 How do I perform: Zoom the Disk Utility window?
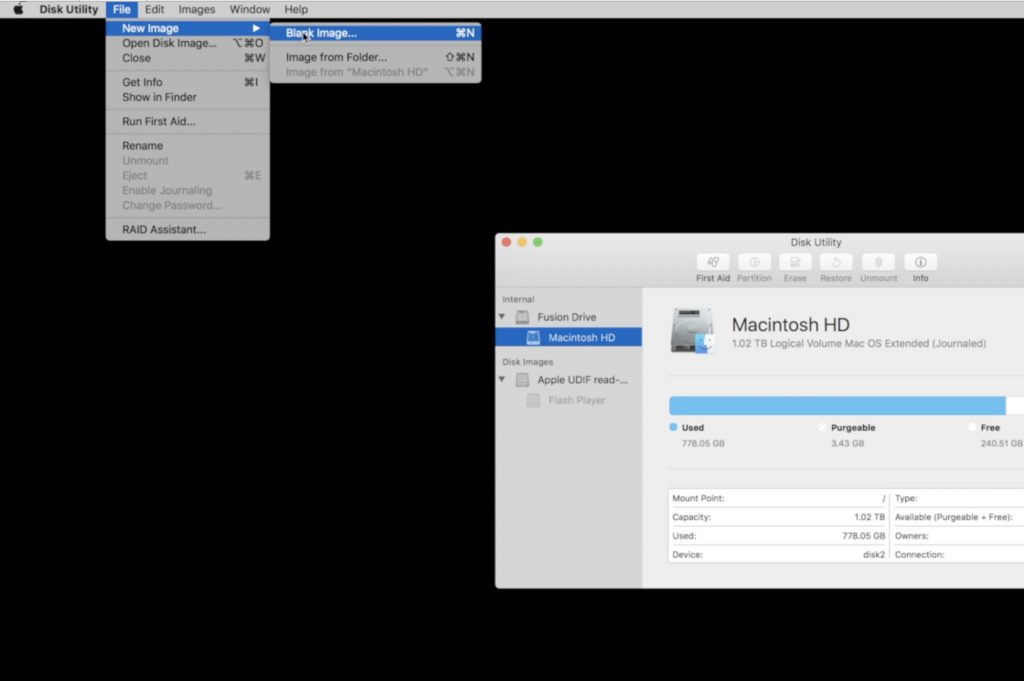tap(537, 242)
